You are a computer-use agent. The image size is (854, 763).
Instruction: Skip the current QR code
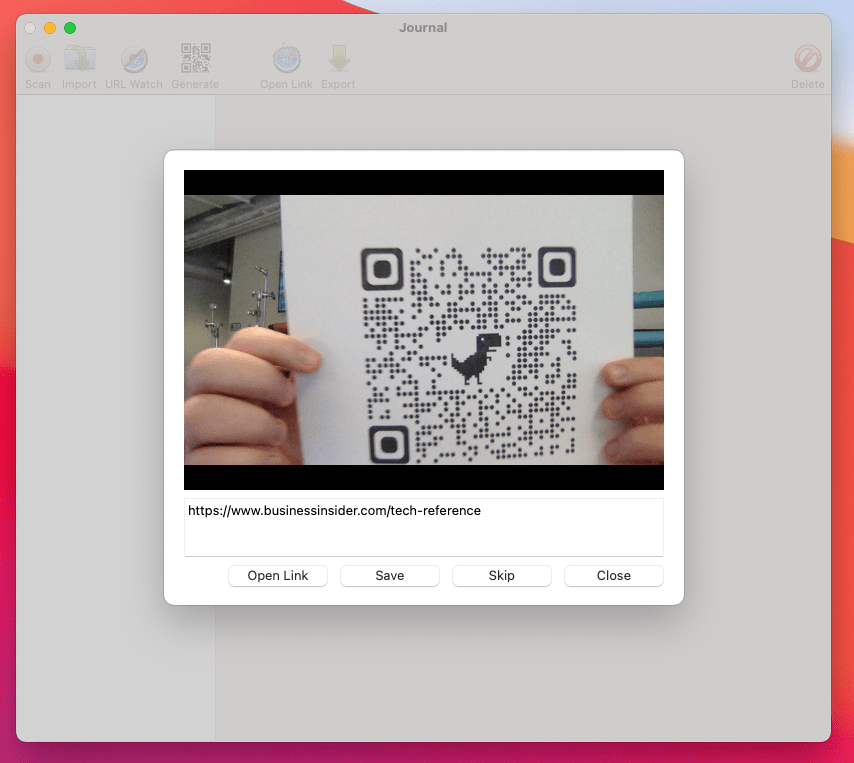[x=501, y=575]
